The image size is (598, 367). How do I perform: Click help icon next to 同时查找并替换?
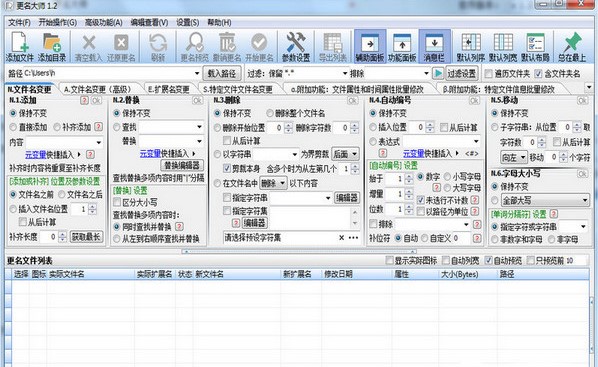pos(179,227)
